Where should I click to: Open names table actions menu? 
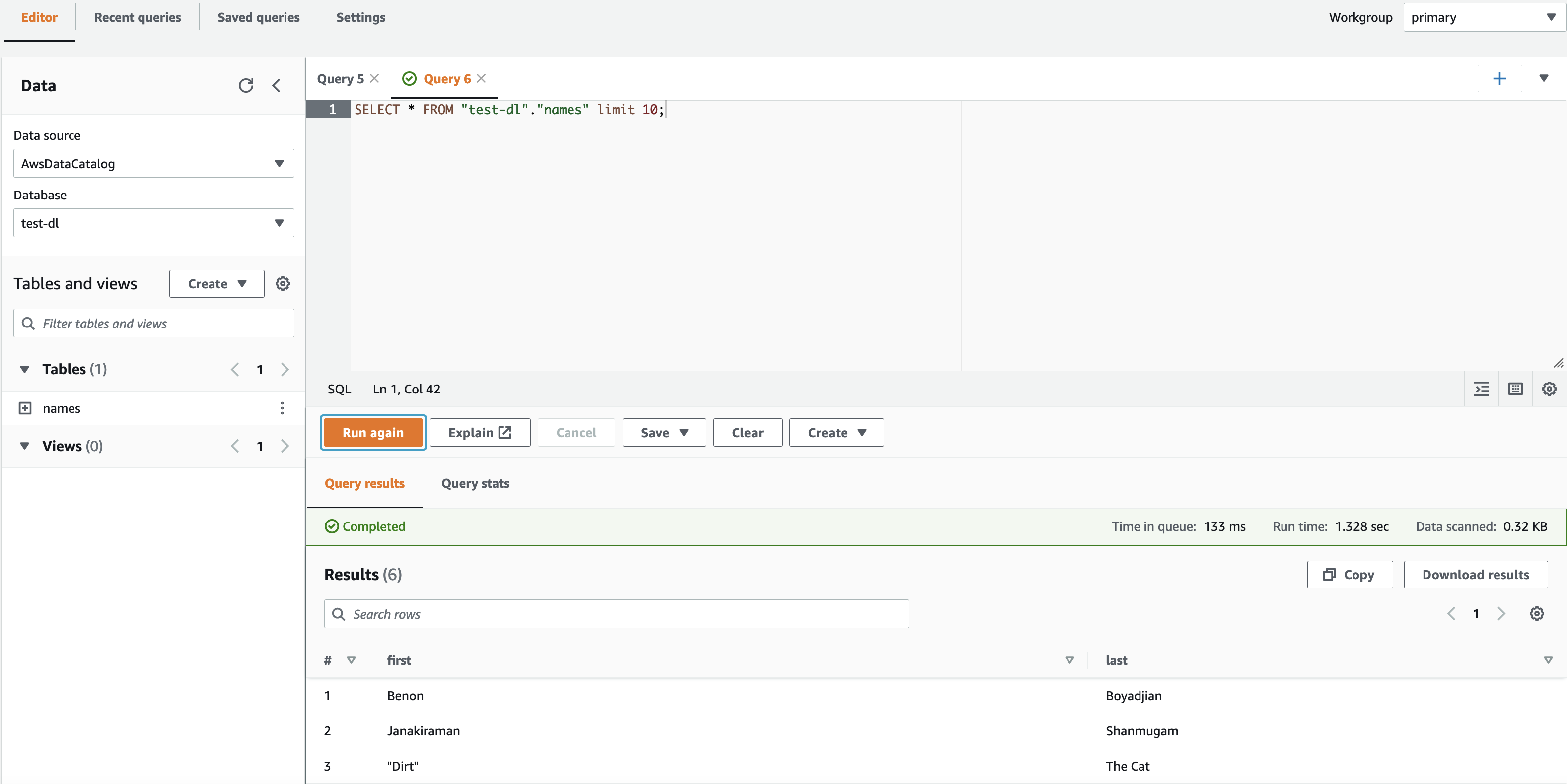pos(282,408)
